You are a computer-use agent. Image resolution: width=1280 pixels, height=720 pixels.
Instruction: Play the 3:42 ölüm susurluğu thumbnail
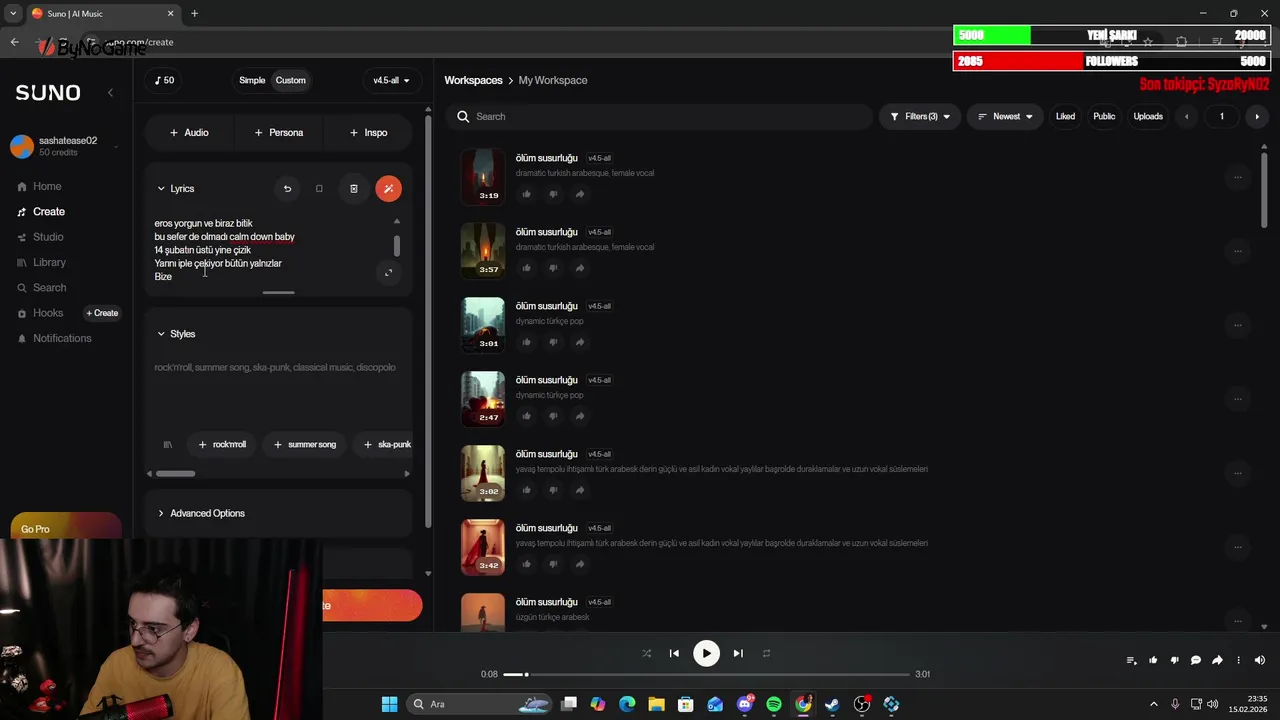[x=483, y=546]
